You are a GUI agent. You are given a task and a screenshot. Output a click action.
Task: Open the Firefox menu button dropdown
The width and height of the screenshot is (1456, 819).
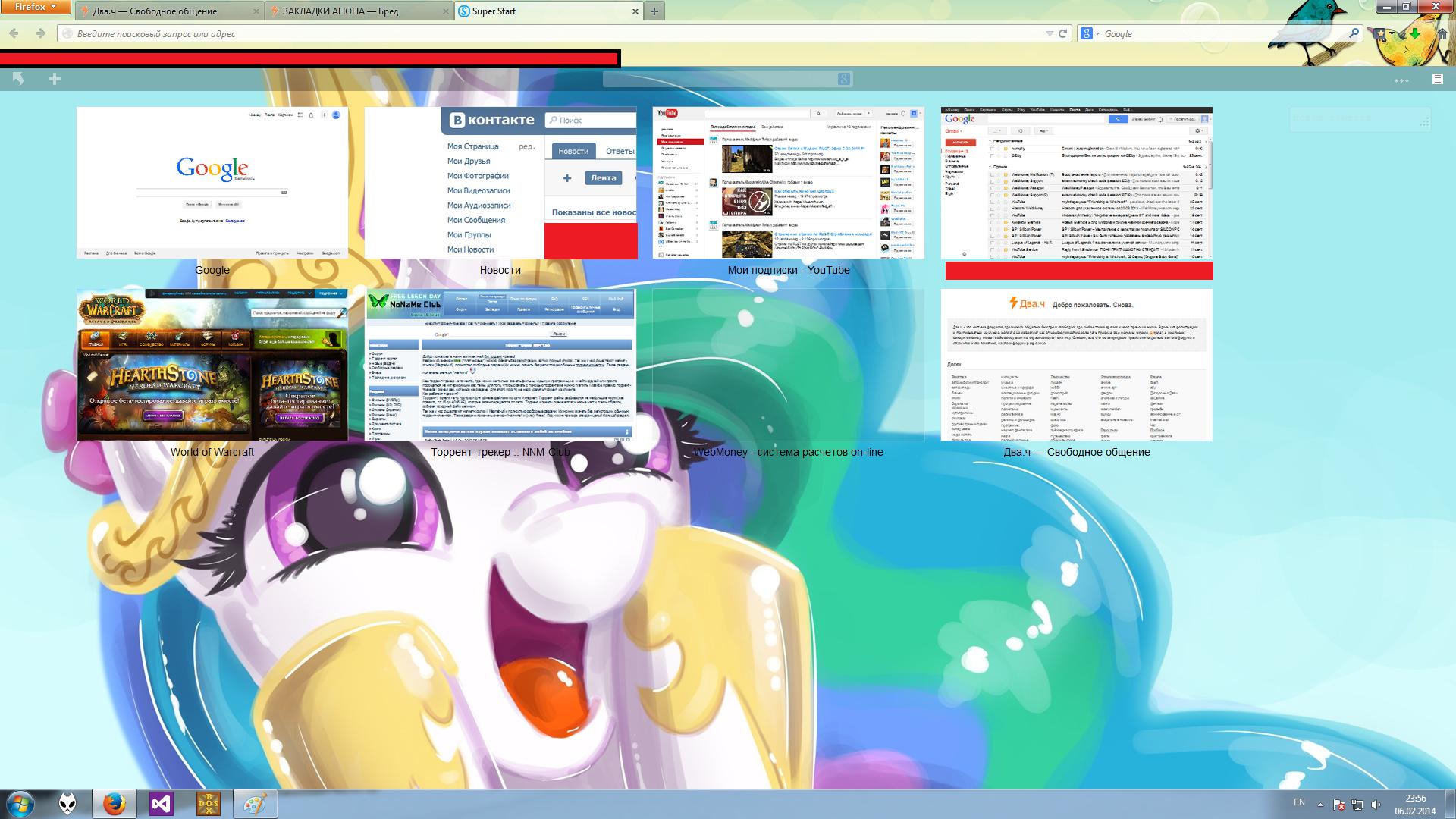pos(36,7)
